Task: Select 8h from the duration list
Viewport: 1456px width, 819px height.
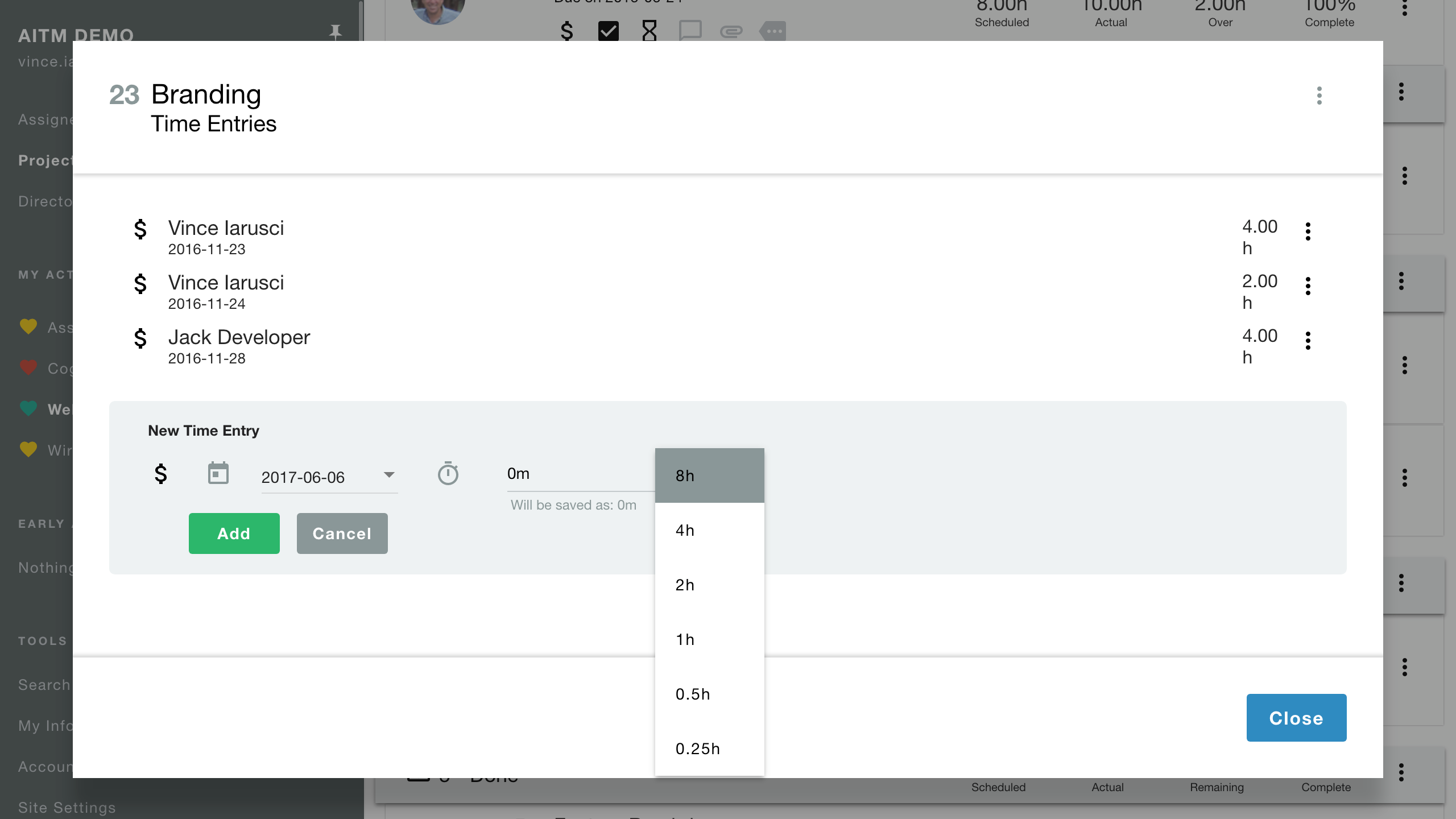Action: pos(709,475)
